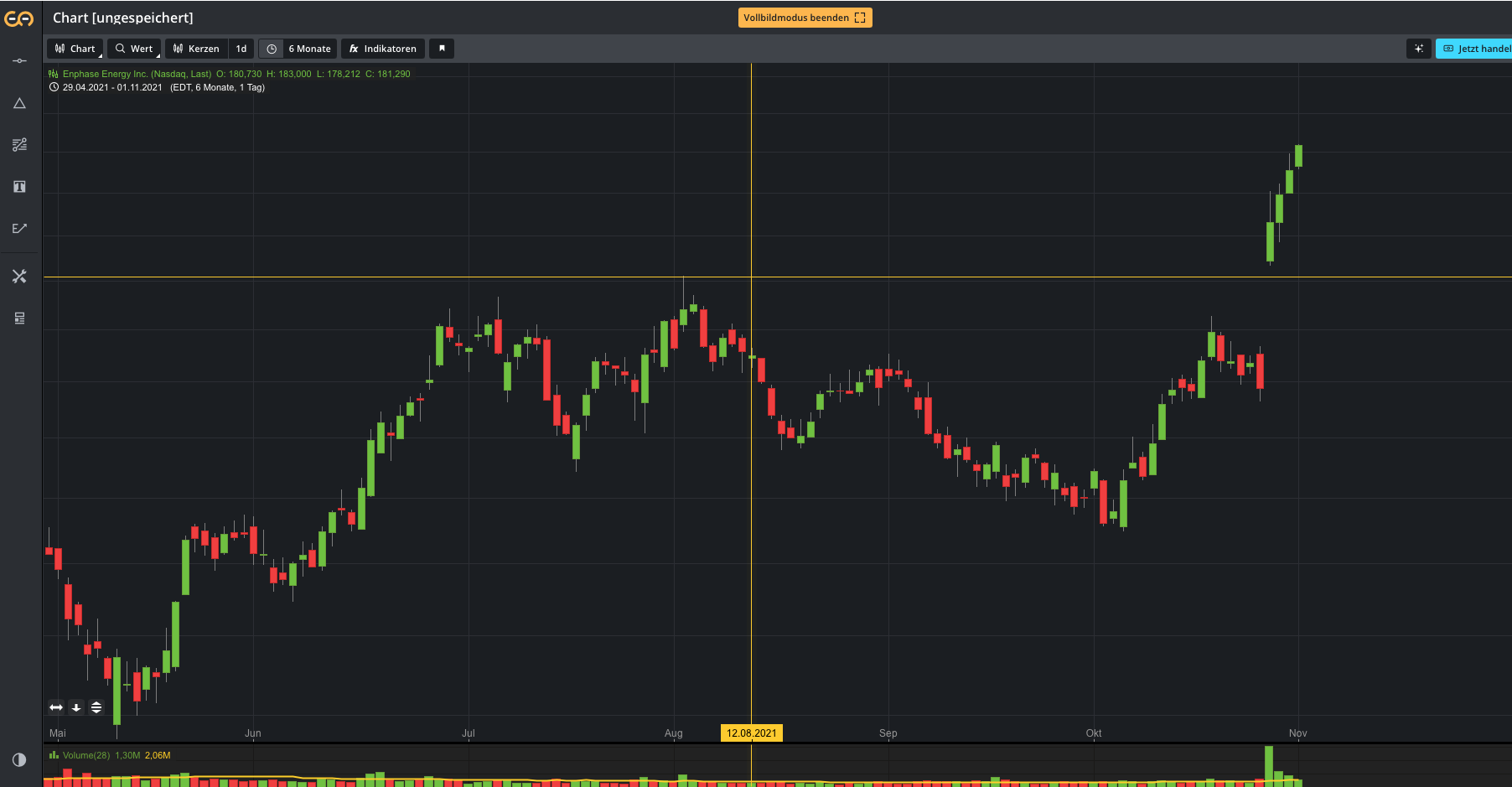
Task: Select the templates panel icon in sidebar
Action: 19,318
